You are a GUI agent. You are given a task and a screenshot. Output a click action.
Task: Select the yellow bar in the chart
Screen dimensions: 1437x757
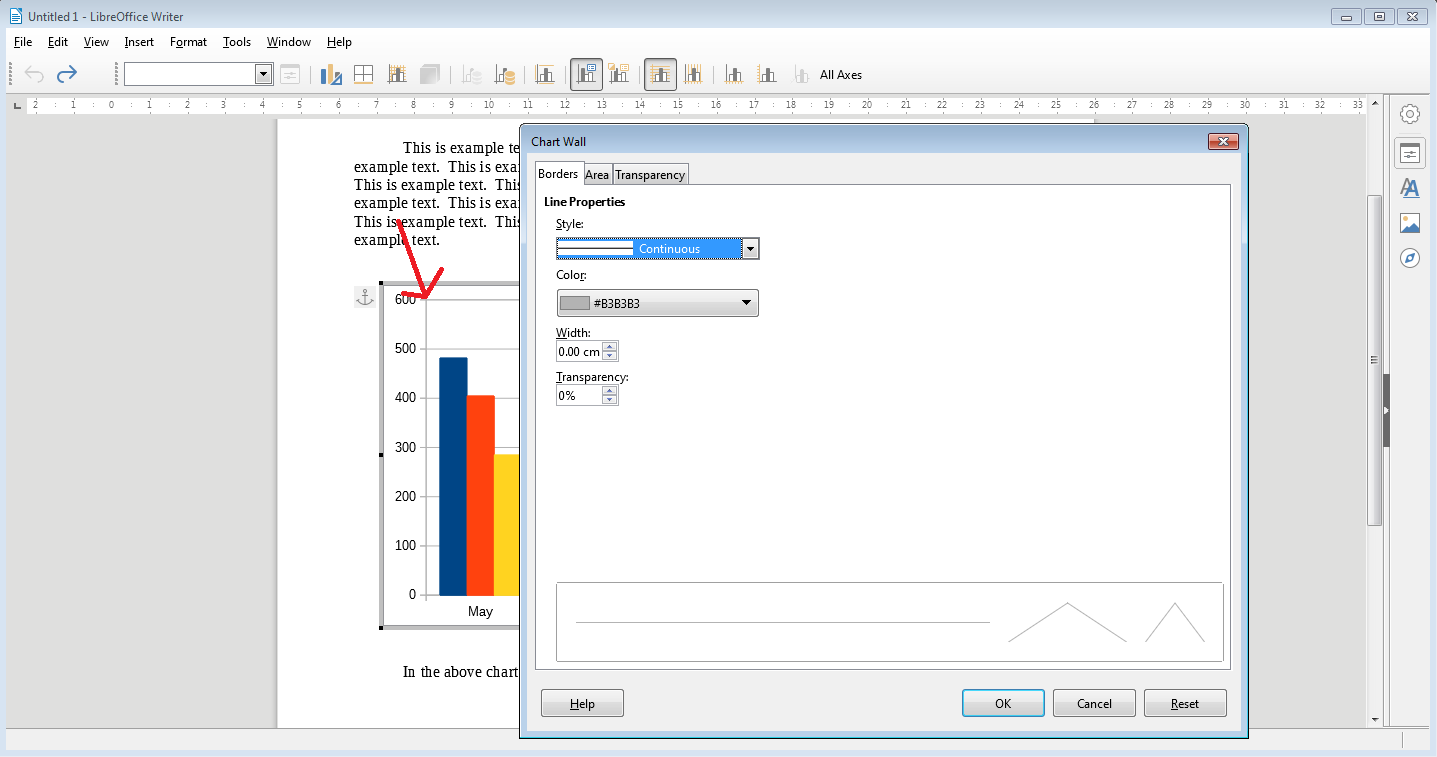(x=506, y=525)
